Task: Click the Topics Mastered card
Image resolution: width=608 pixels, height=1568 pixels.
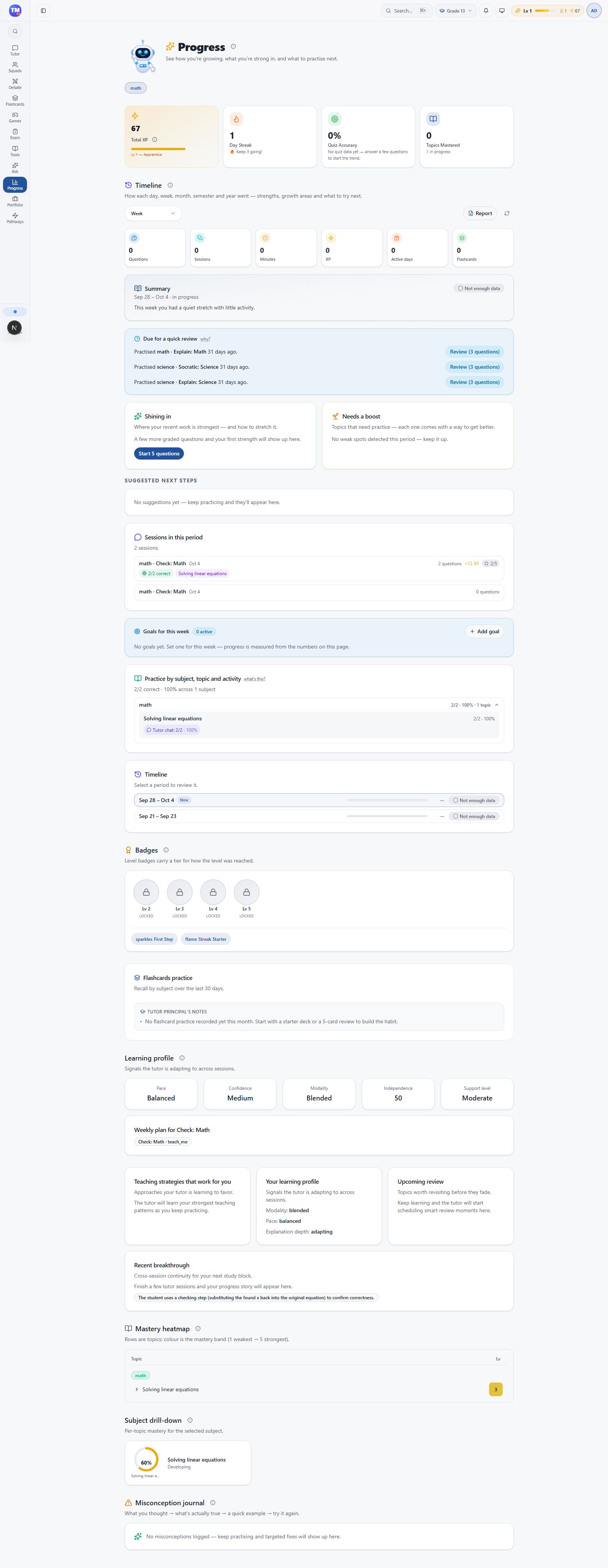Action: (x=466, y=136)
